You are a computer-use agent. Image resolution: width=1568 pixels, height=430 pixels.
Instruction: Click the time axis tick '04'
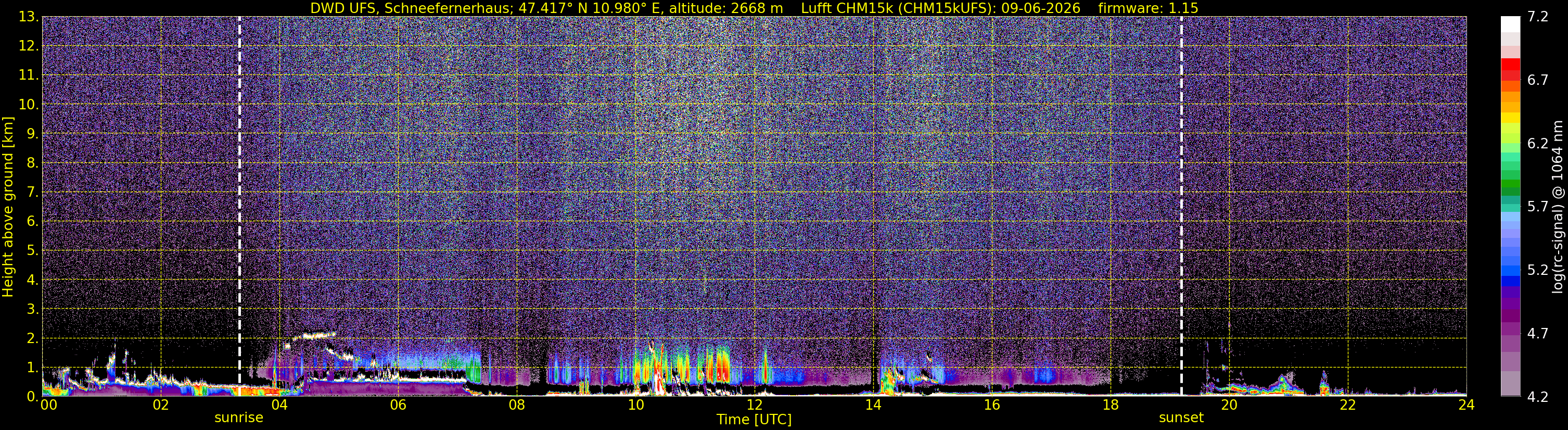(279, 406)
